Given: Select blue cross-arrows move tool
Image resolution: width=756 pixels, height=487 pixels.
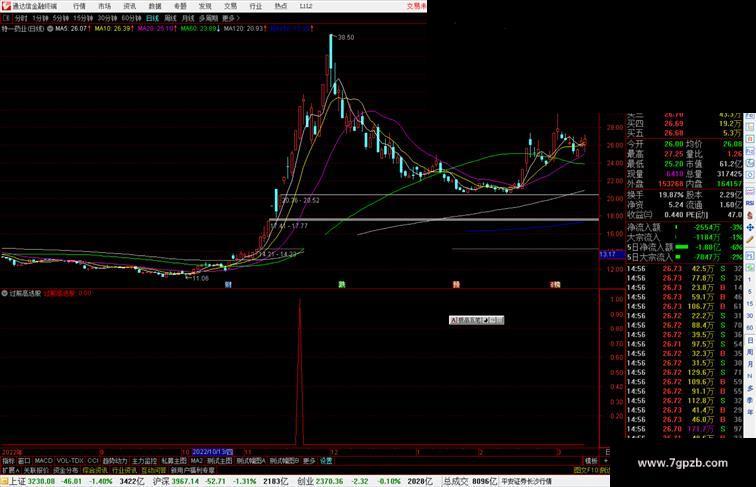Looking at the screenshot, I should [750, 227].
